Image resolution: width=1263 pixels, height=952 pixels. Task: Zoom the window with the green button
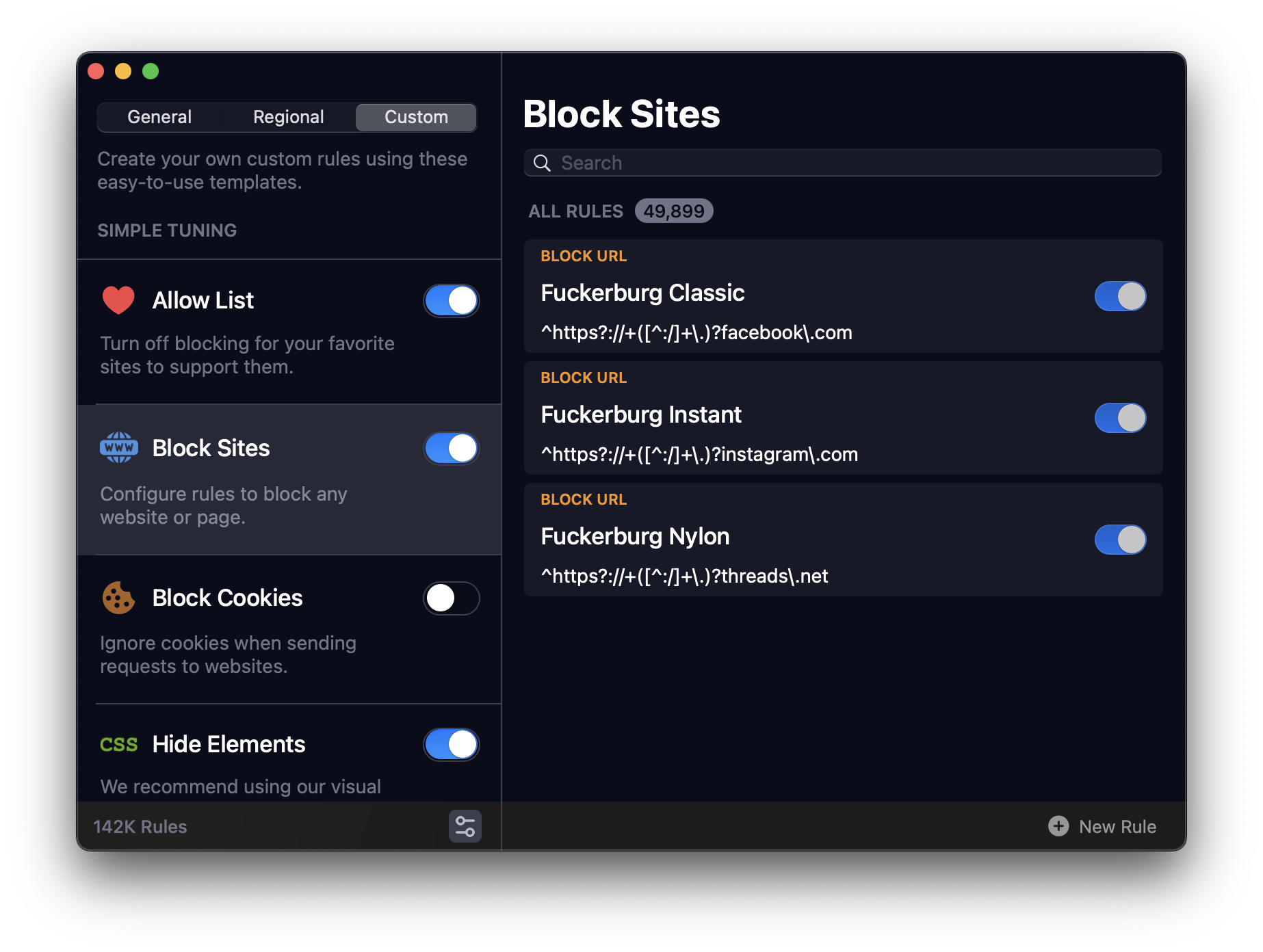click(x=151, y=71)
